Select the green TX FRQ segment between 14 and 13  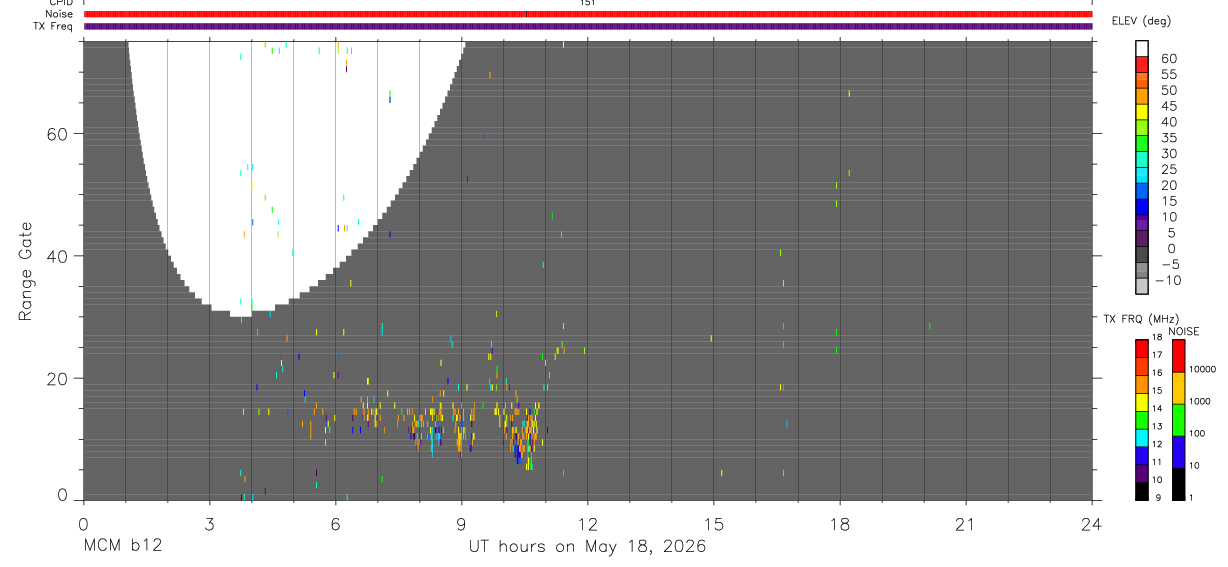click(1142, 420)
